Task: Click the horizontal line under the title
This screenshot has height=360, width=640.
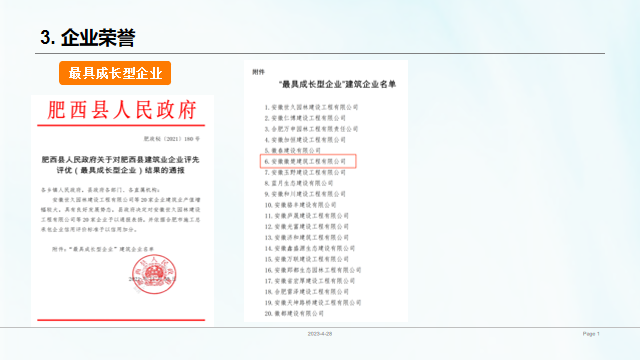Action: tap(320, 53)
